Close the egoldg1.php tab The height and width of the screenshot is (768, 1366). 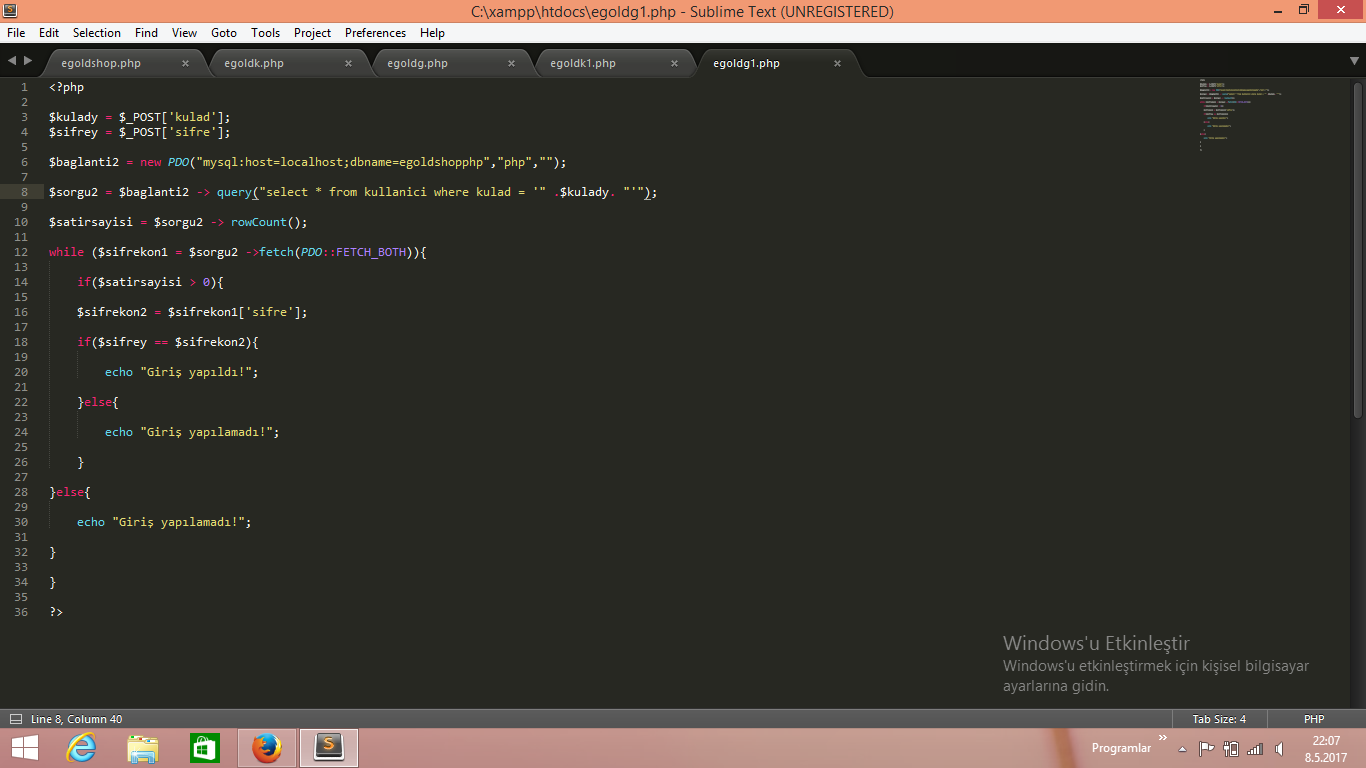[837, 63]
